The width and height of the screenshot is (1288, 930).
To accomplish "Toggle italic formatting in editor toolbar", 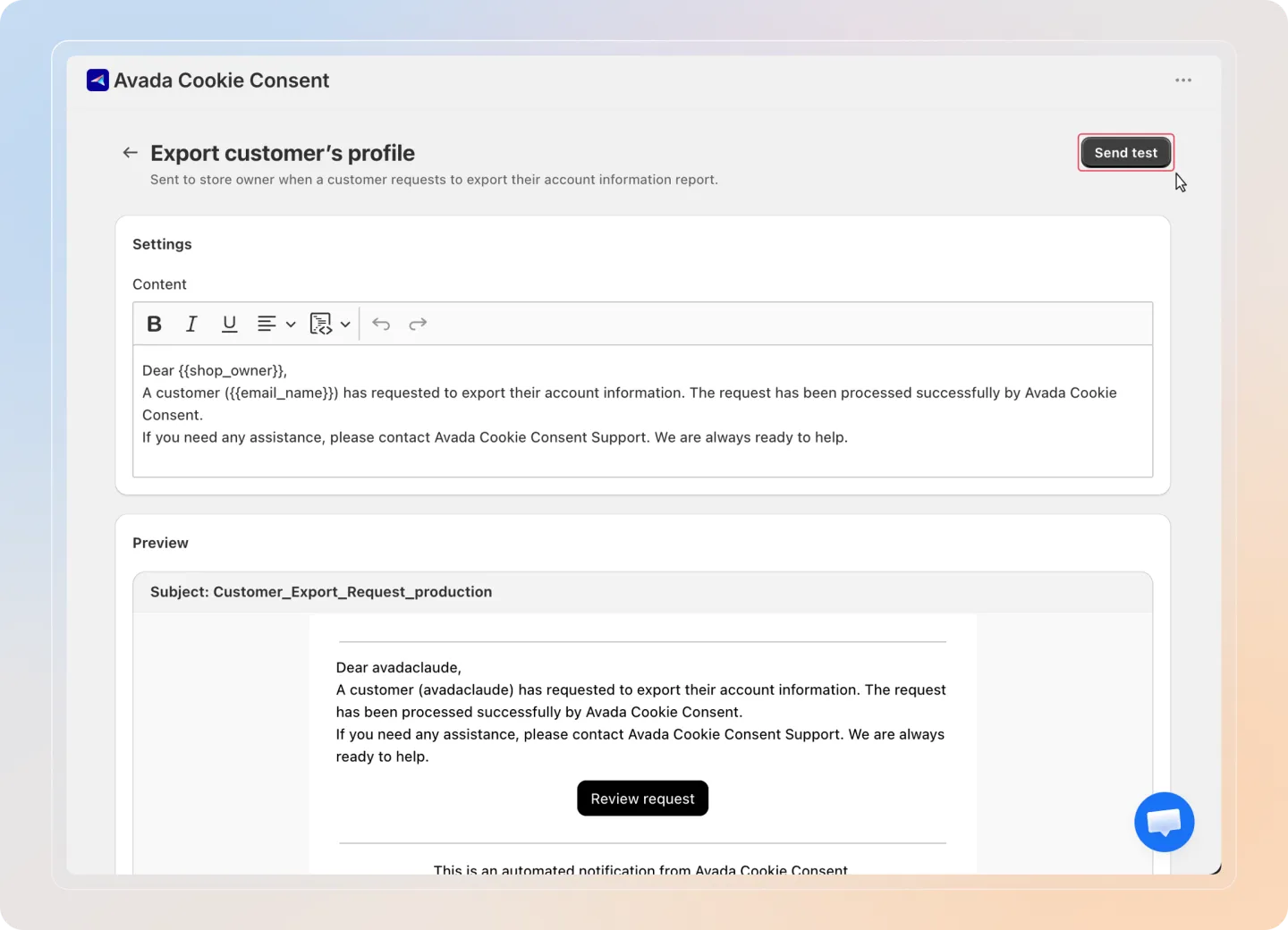I will pos(191,324).
